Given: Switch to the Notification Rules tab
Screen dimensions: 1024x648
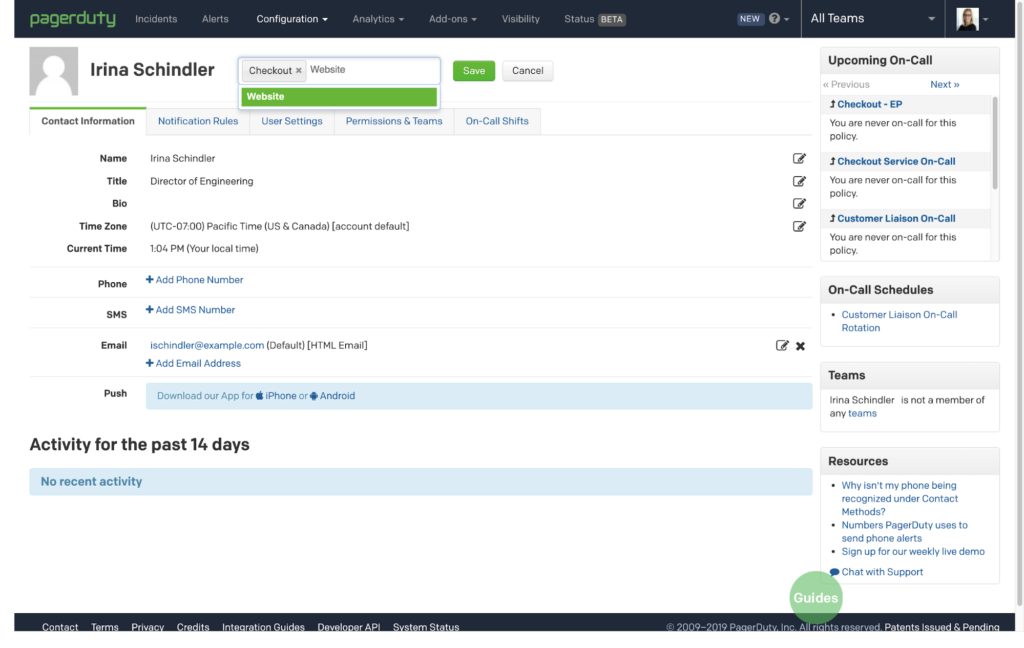Looking at the screenshot, I should tap(198, 121).
